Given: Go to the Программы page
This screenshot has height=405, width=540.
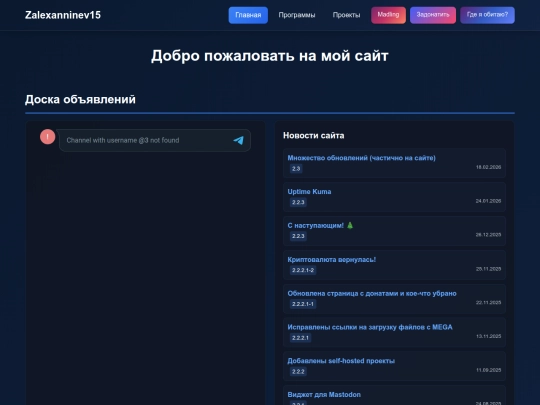Looking at the screenshot, I should pyautogui.click(x=297, y=15).
